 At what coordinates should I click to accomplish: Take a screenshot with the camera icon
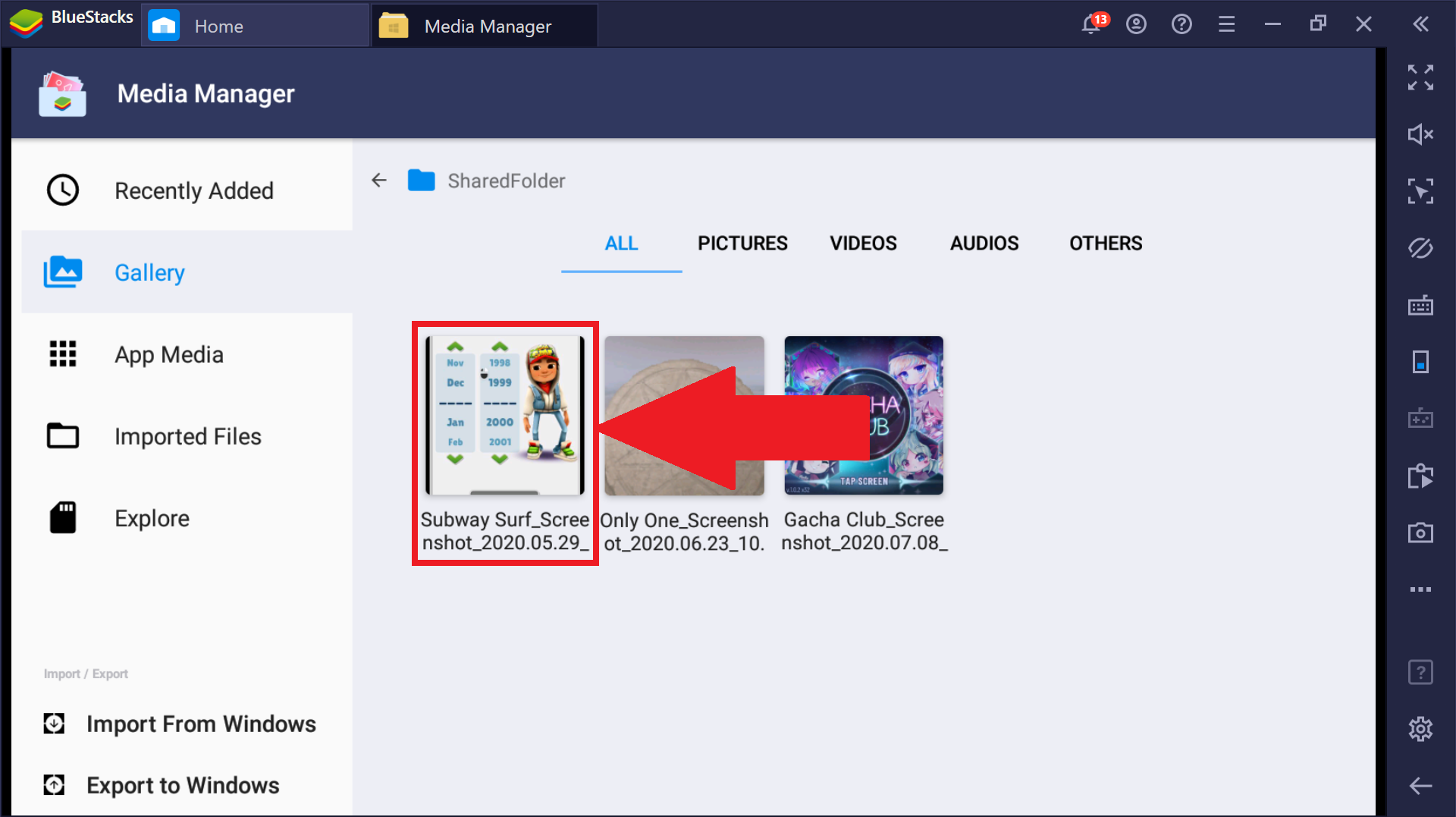pos(1420,533)
